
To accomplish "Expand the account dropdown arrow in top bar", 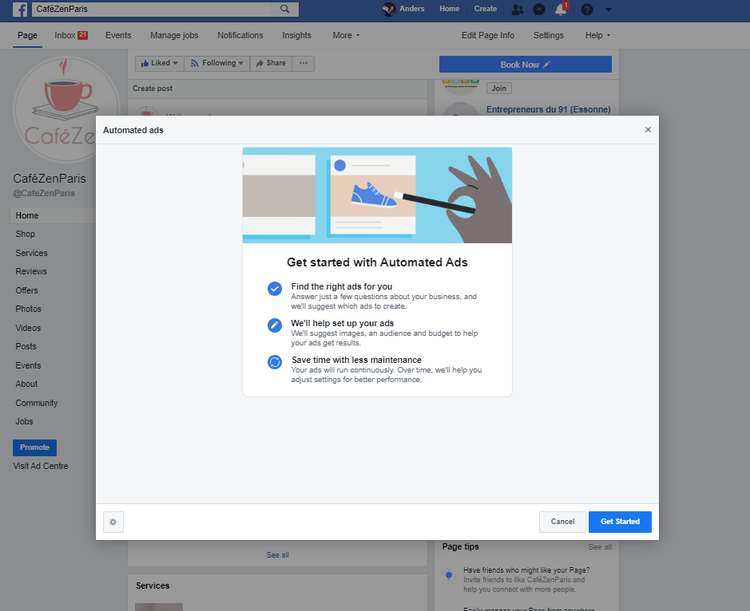I will coord(608,9).
